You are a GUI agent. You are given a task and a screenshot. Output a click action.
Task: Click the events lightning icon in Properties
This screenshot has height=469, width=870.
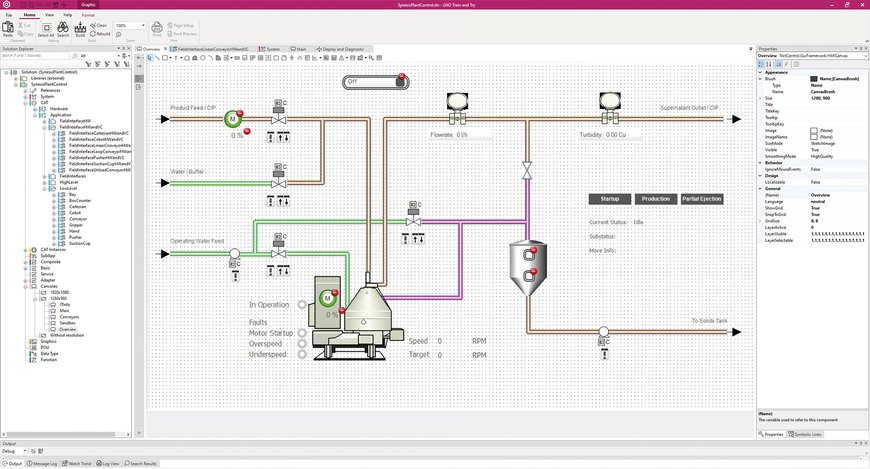pyautogui.click(x=787, y=64)
